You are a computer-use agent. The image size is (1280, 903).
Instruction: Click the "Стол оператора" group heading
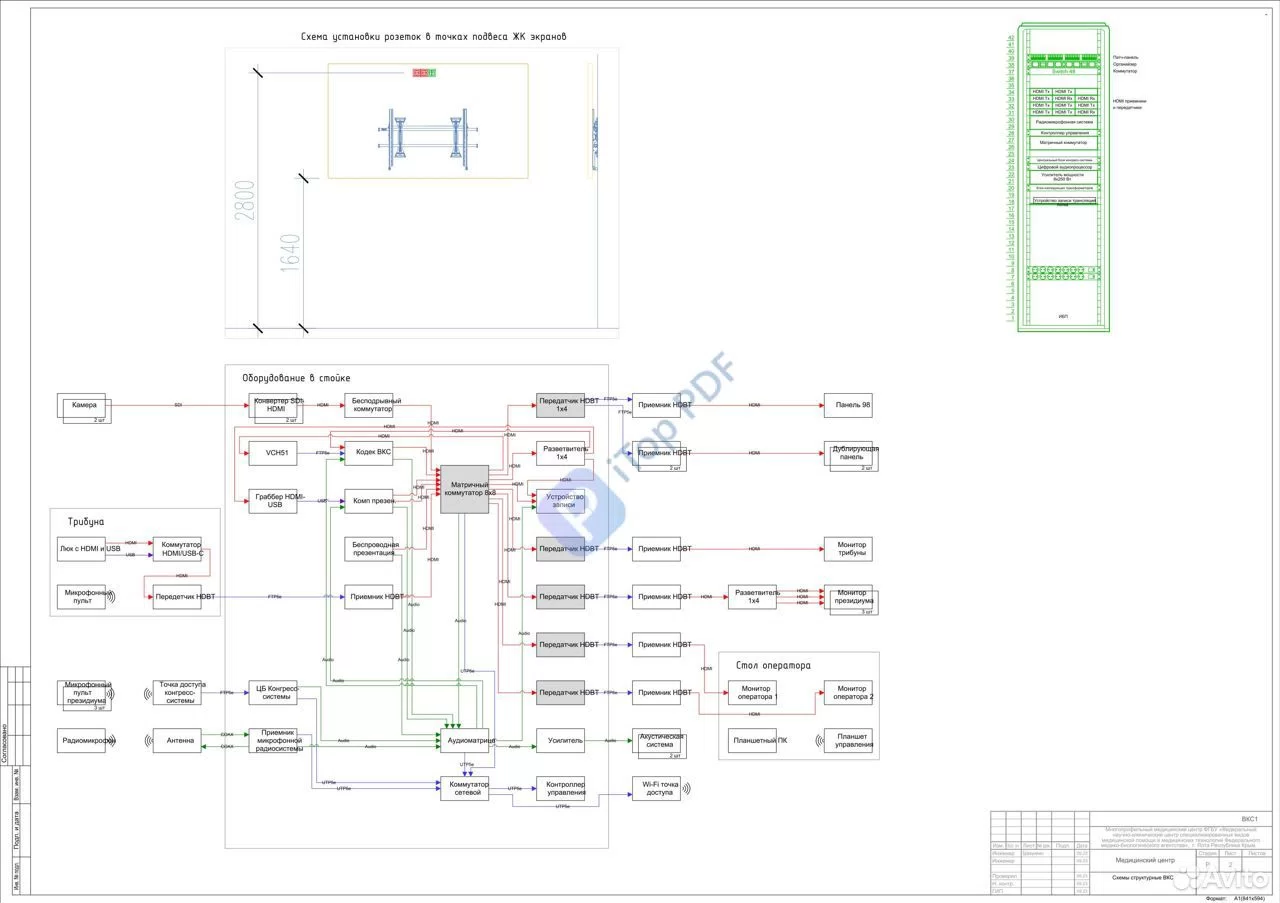coord(773,665)
